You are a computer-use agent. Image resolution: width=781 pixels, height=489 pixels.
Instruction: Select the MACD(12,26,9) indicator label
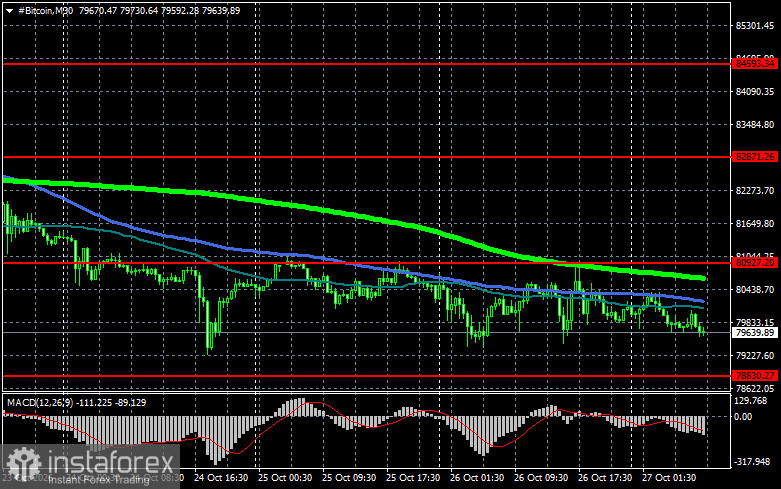[40, 402]
